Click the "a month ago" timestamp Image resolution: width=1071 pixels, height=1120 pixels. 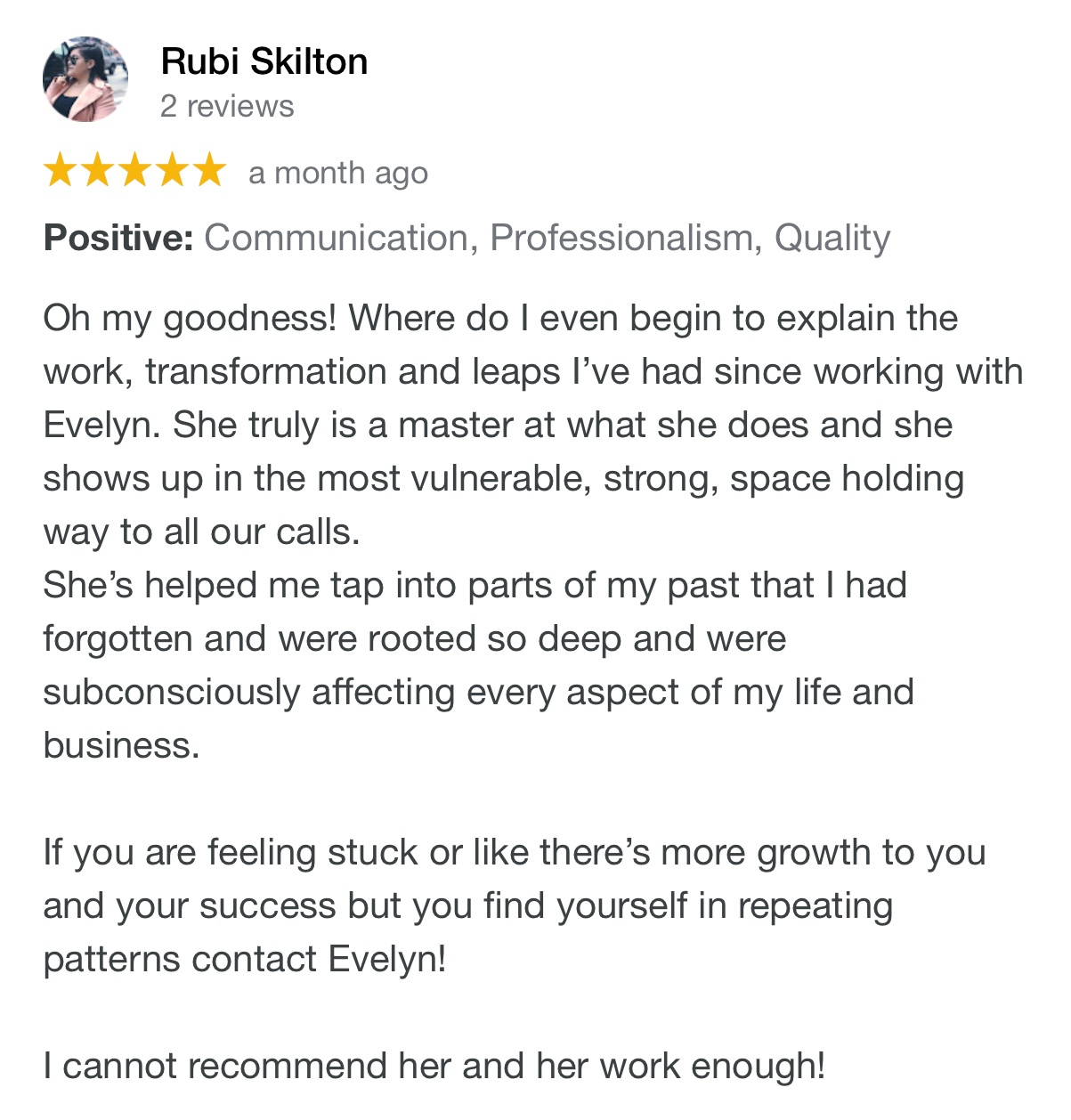[x=338, y=173]
